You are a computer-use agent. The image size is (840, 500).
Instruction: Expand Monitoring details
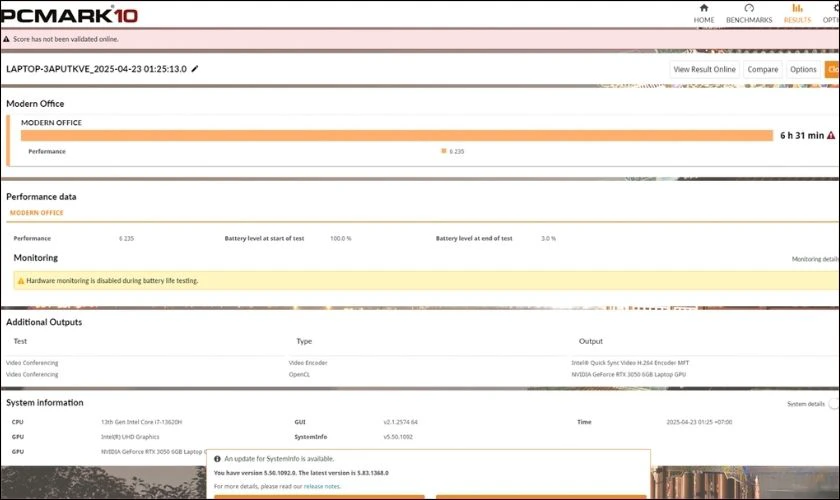point(815,259)
